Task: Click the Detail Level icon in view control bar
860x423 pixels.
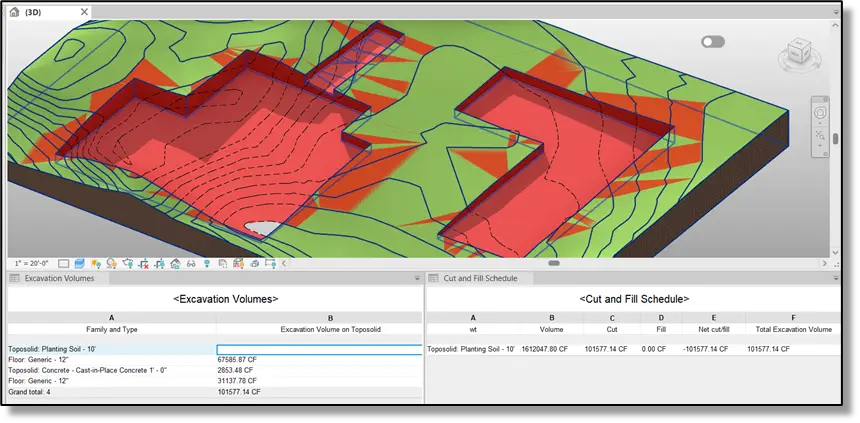Action: (x=64, y=264)
